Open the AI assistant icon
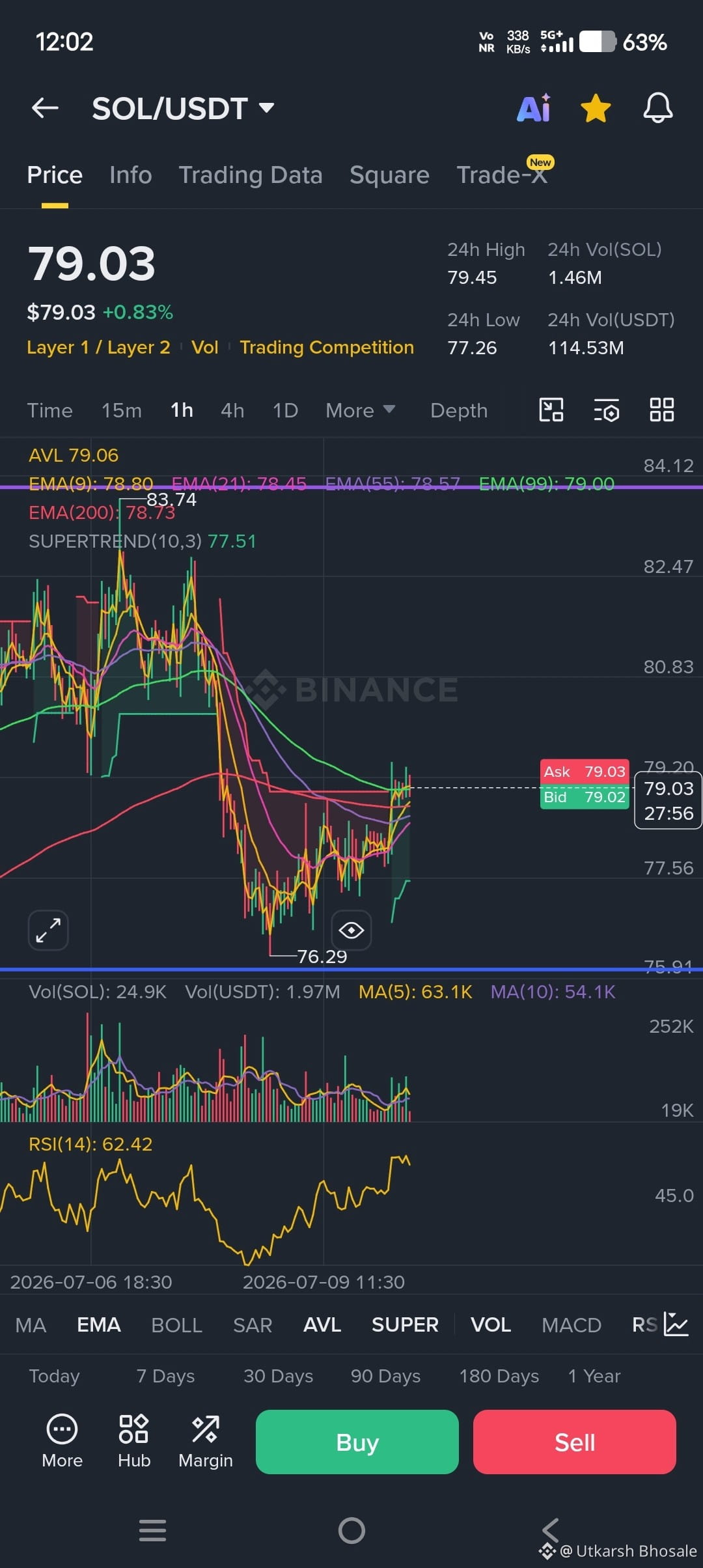Screen dimensions: 703x1568 coord(534,108)
